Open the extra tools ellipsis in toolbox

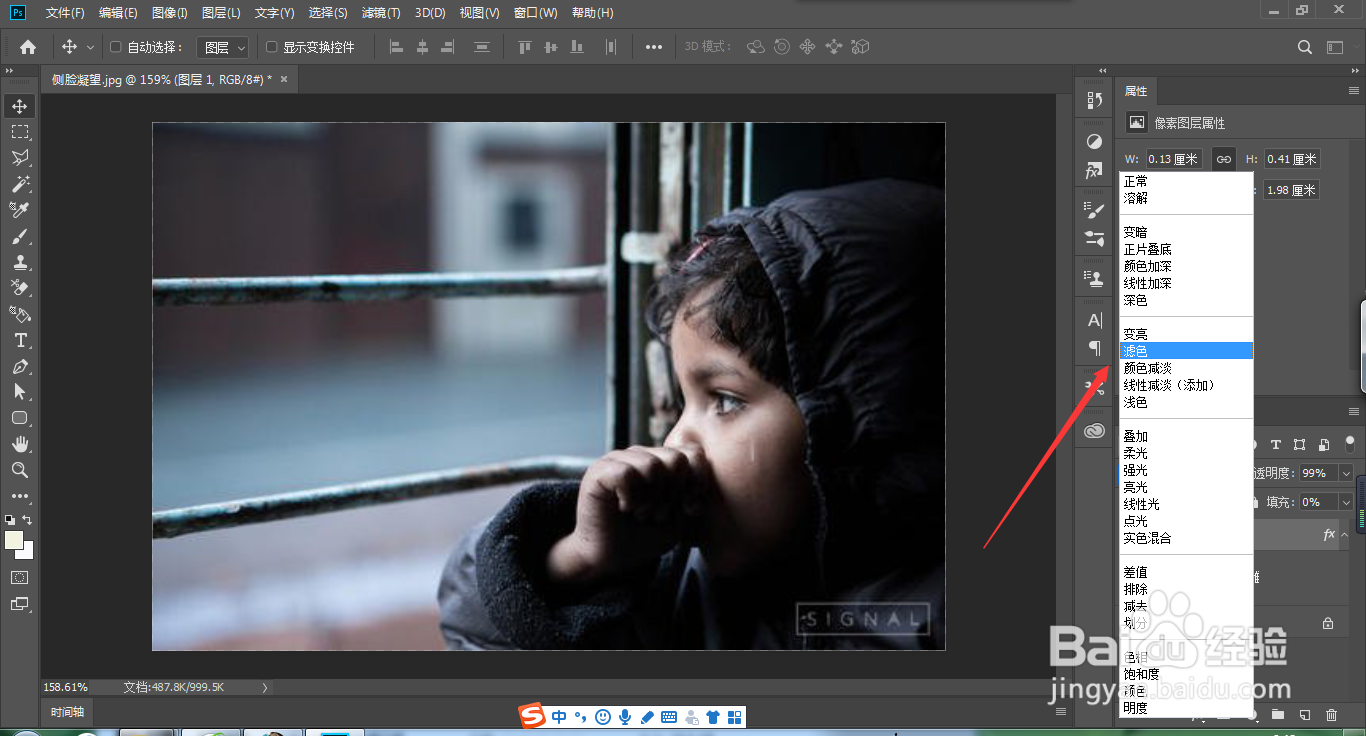point(20,496)
